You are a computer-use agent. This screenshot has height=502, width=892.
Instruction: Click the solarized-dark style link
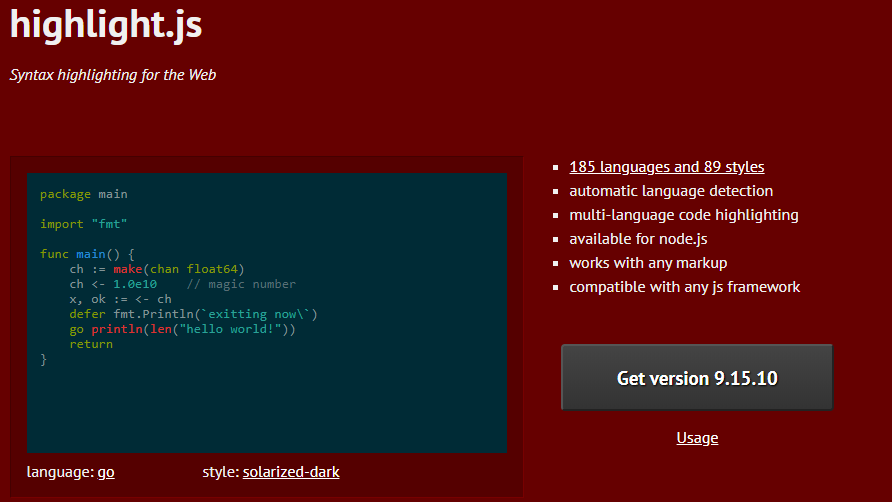click(x=291, y=472)
